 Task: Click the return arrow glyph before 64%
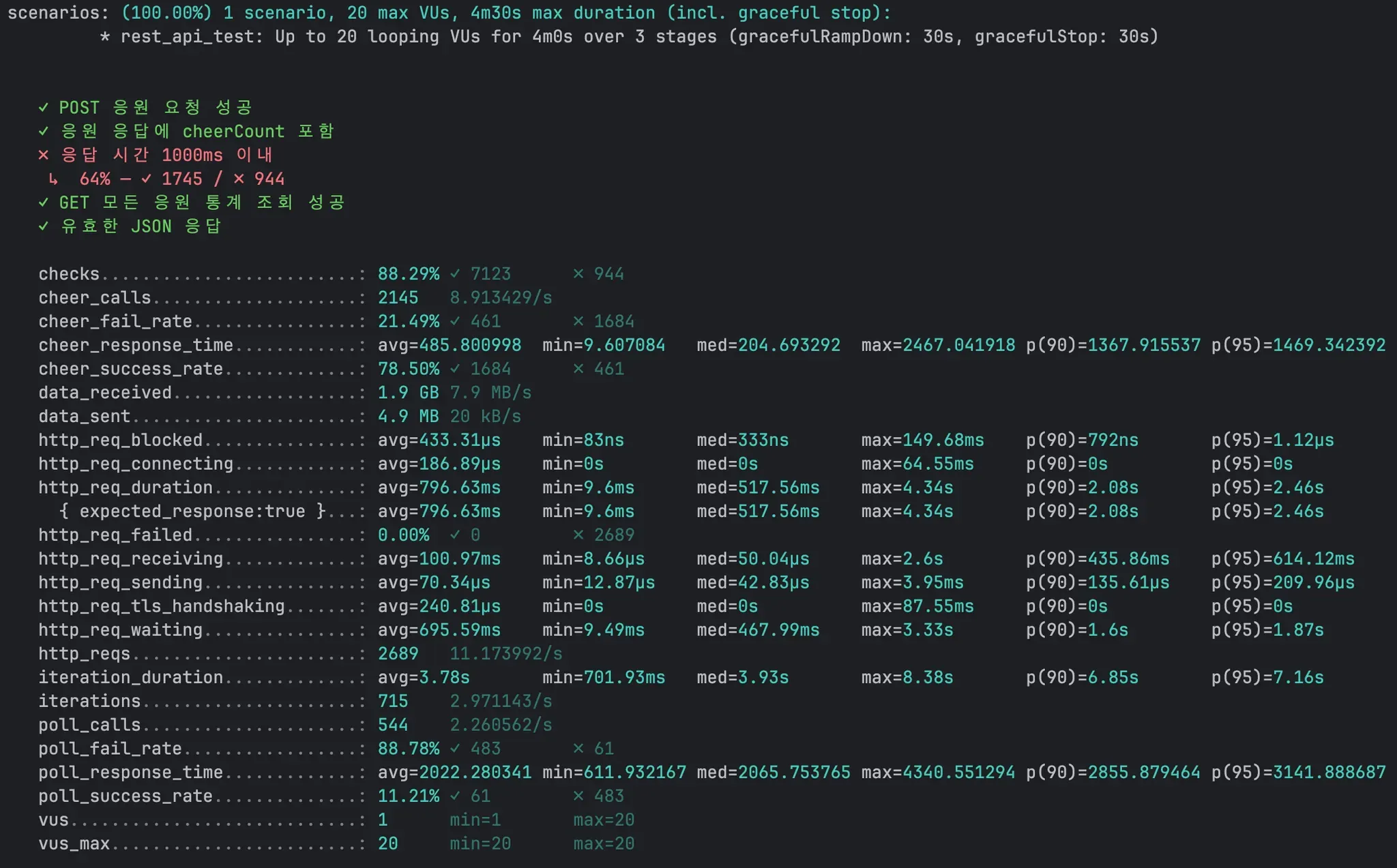pyautogui.click(x=53, y=179)
